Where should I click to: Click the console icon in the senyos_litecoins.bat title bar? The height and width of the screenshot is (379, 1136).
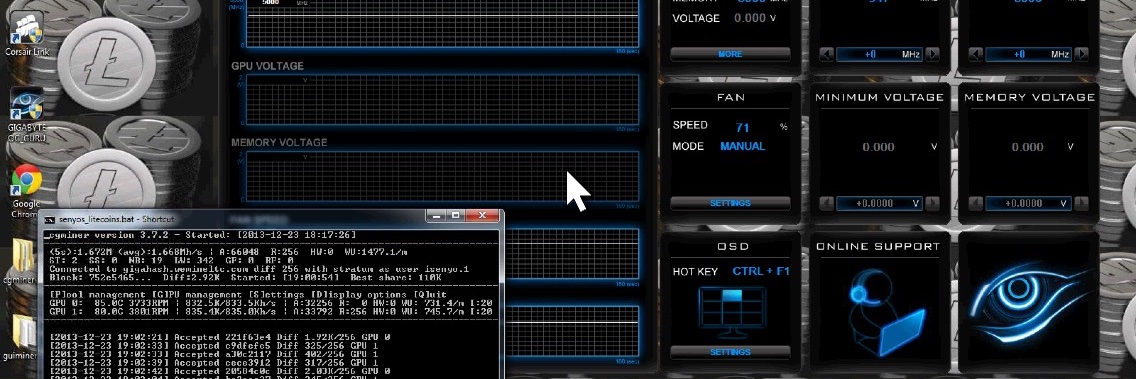pos(50,219)
